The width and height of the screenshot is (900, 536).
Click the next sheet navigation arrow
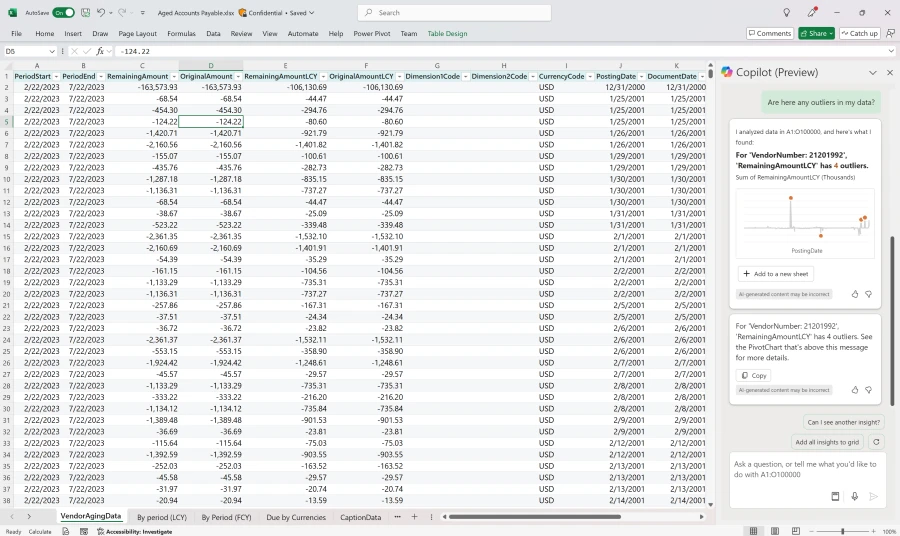29,517
